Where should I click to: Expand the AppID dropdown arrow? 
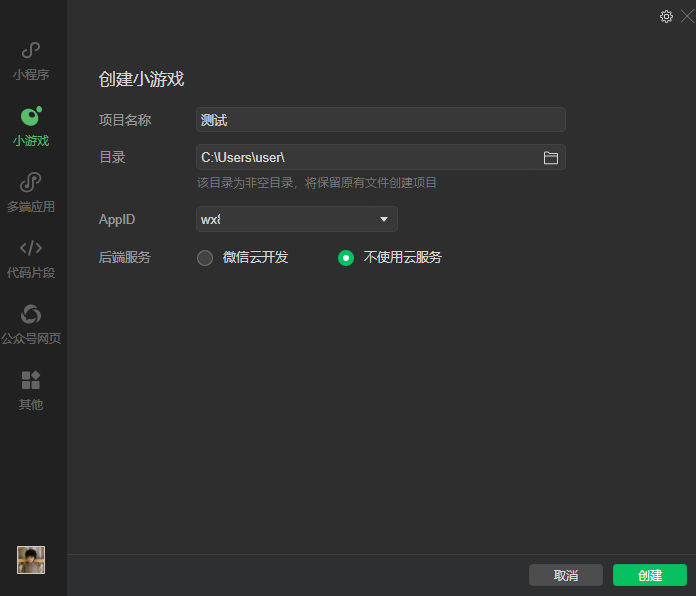coord(384,219)
